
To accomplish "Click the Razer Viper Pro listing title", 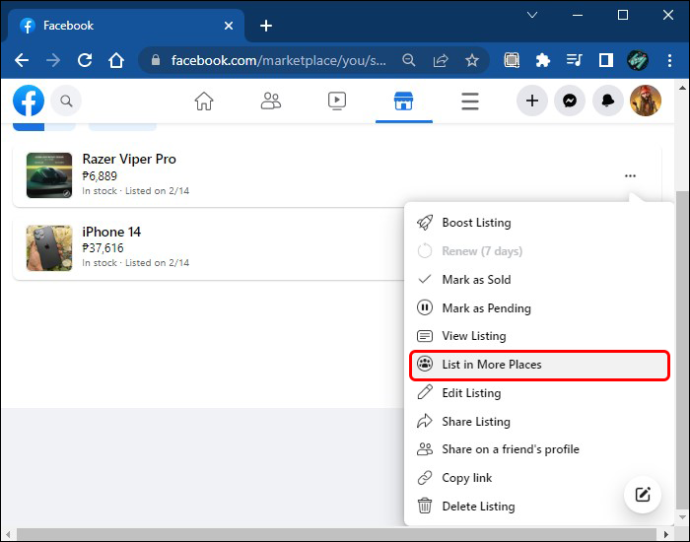I will [x=129, y=159].
